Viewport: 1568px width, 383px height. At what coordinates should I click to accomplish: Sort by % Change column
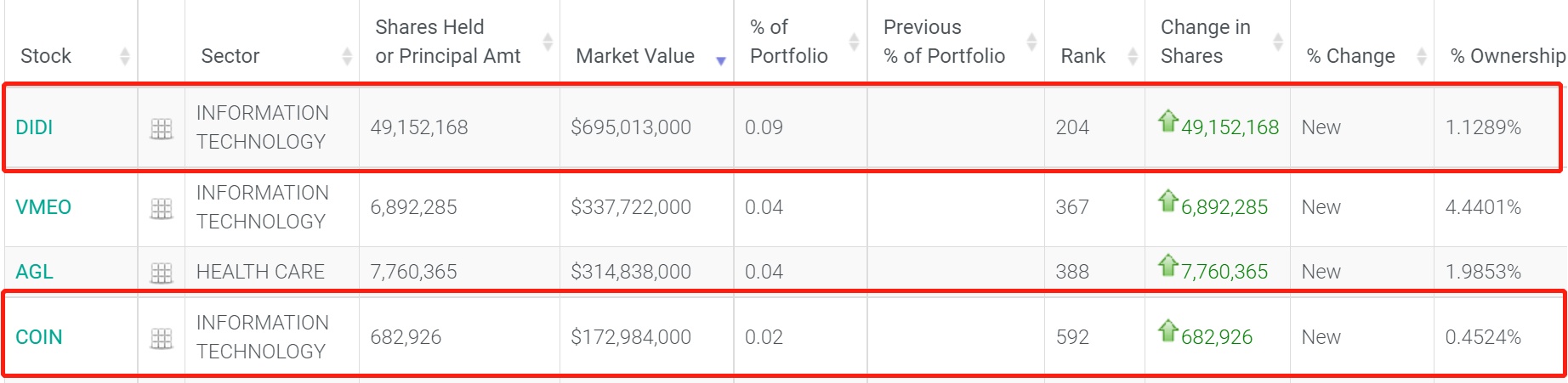[x=1351, y=56]
